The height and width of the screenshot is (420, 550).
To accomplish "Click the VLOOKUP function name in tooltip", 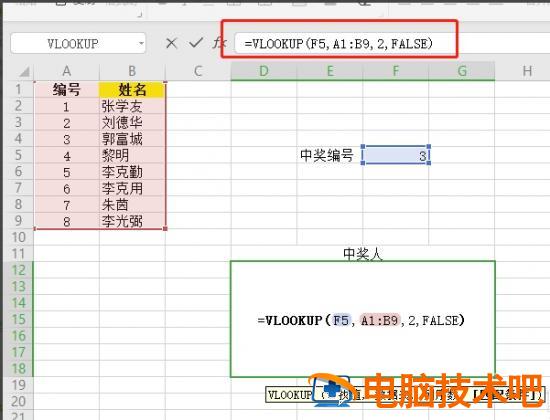I will pos(289,395).
